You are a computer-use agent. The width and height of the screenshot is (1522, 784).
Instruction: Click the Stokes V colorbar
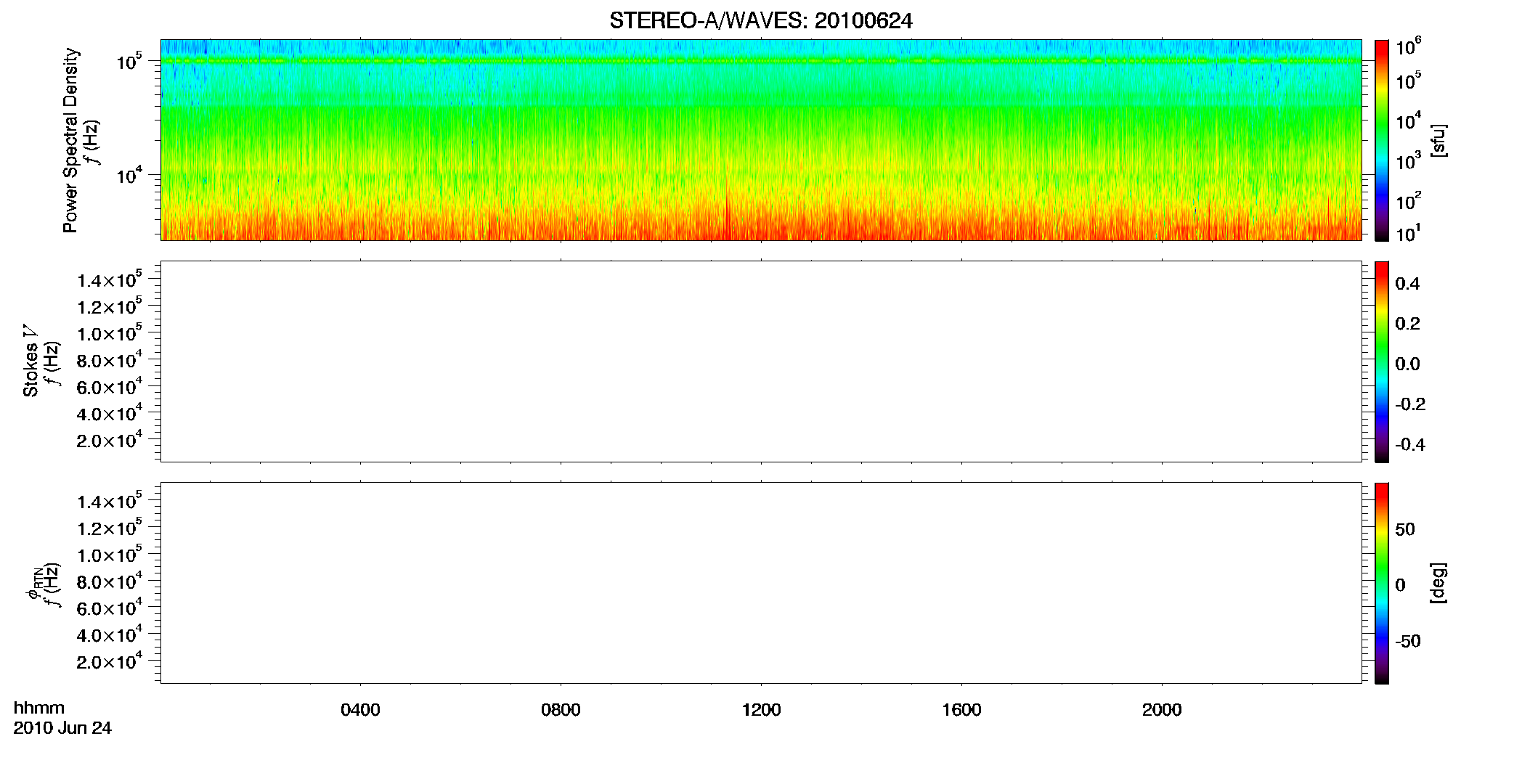pyautogui.click(x=1382, y=361)
